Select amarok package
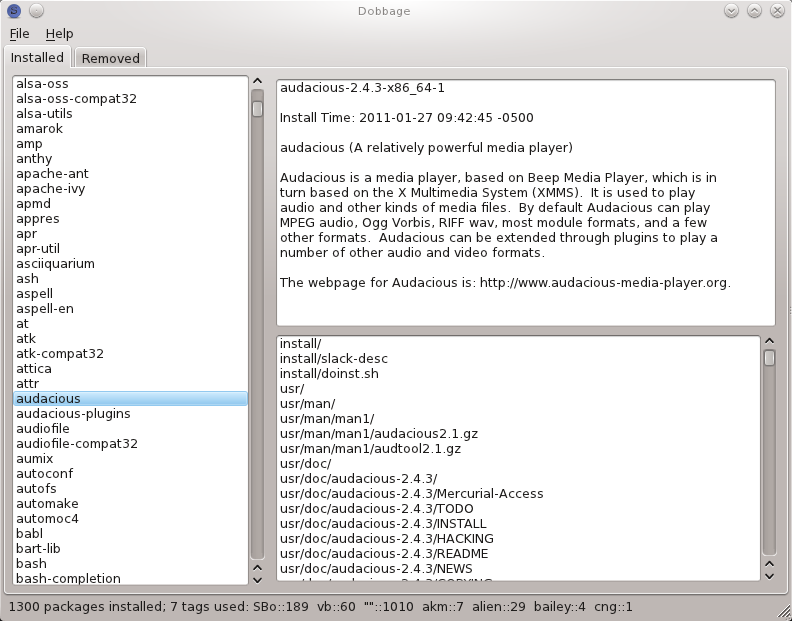The image size is (792, 621). pos(130,128)
